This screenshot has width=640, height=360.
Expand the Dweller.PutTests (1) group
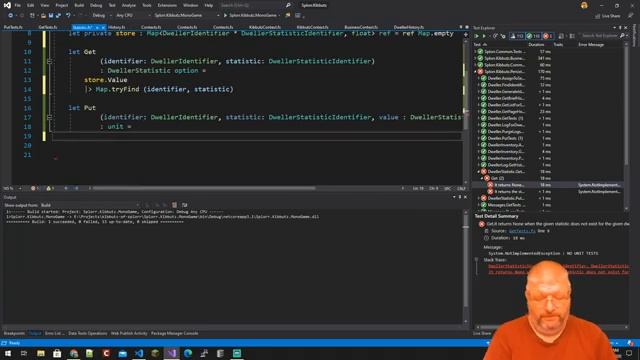478,138
